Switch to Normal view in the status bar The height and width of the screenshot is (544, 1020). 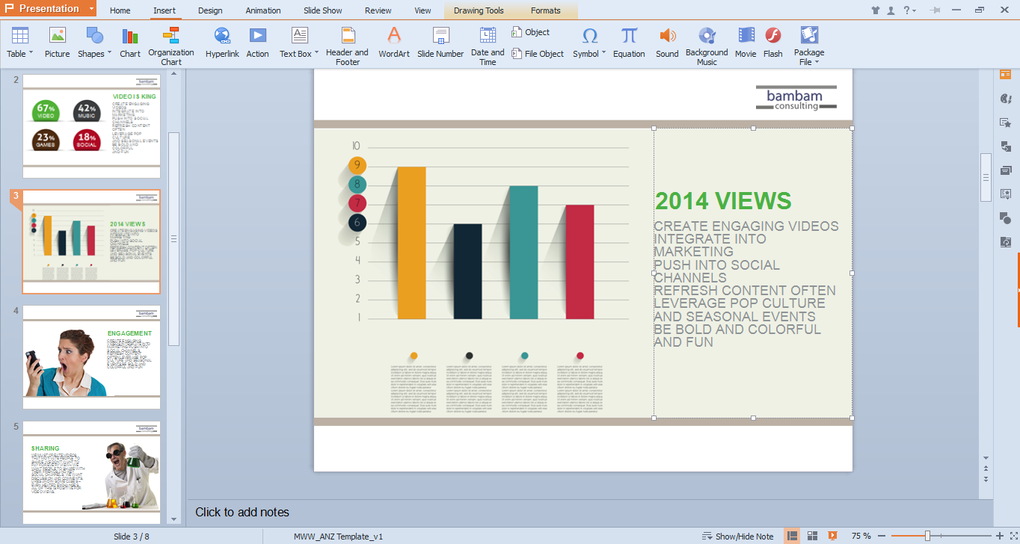click(x=792, y=536)
